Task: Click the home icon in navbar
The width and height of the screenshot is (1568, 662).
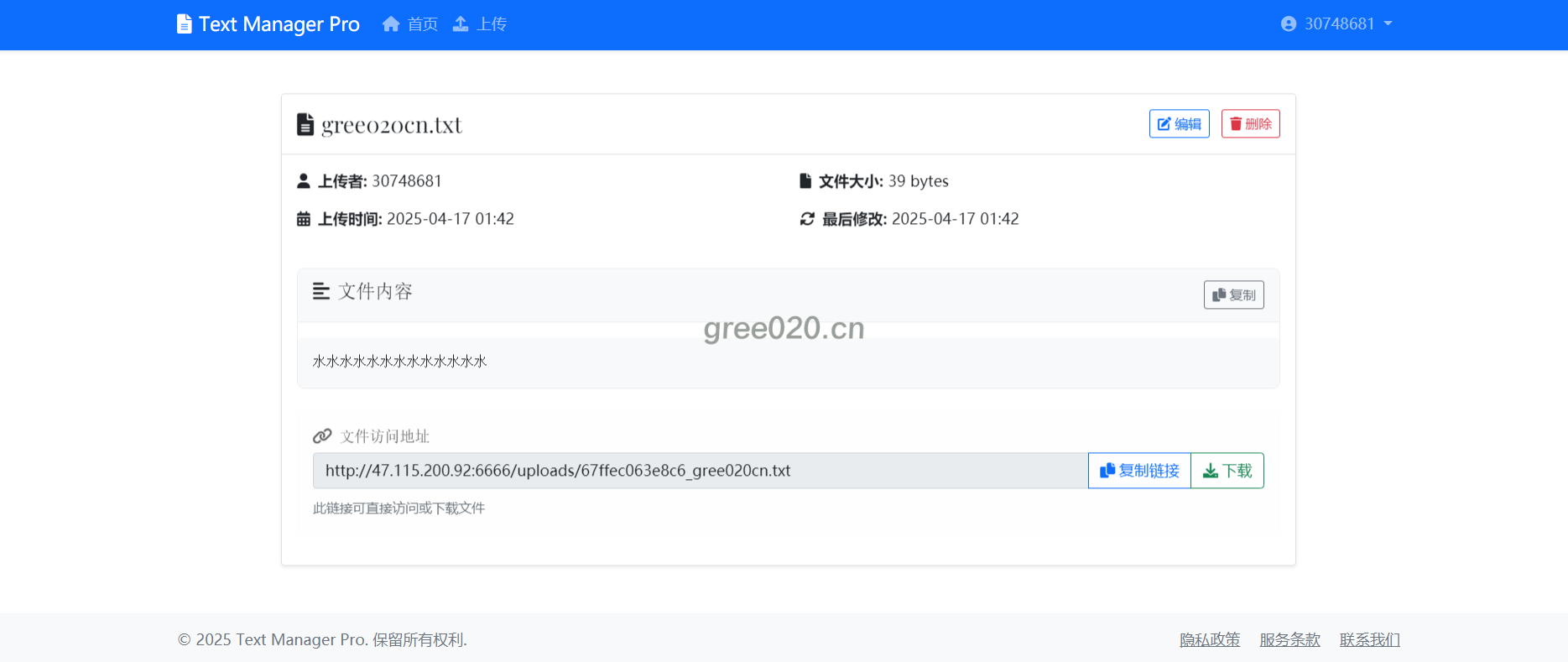Action: [391, 24]
